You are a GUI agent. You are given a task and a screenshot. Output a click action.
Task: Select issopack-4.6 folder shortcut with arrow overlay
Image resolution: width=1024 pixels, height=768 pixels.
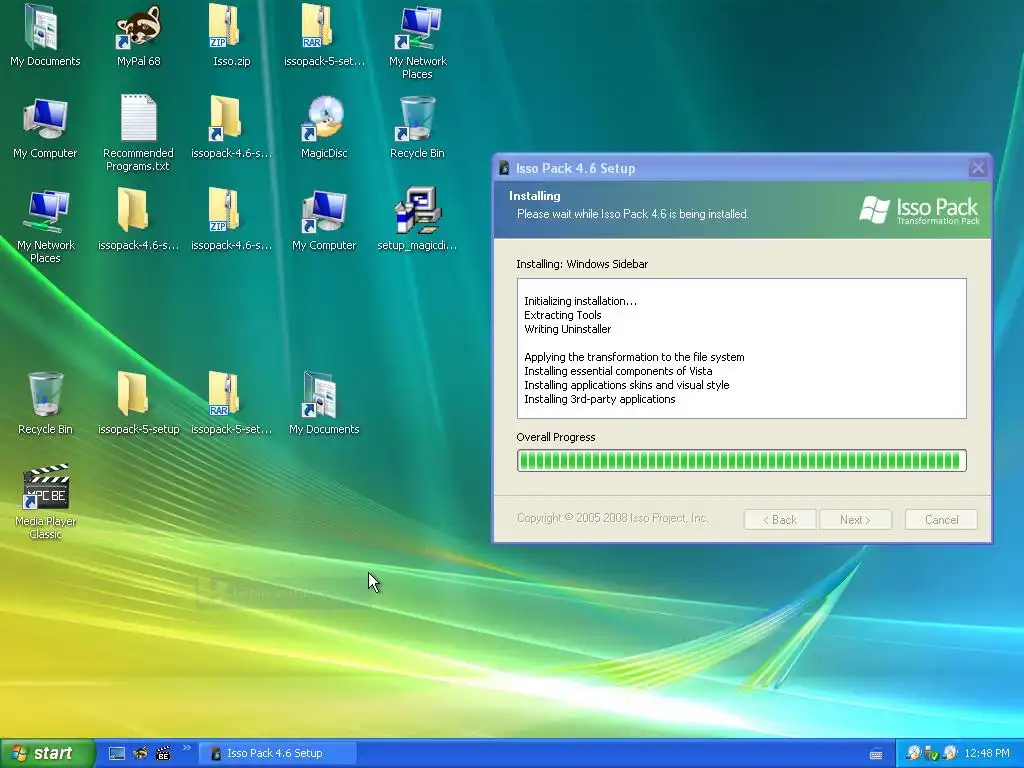tap(231, 127)
